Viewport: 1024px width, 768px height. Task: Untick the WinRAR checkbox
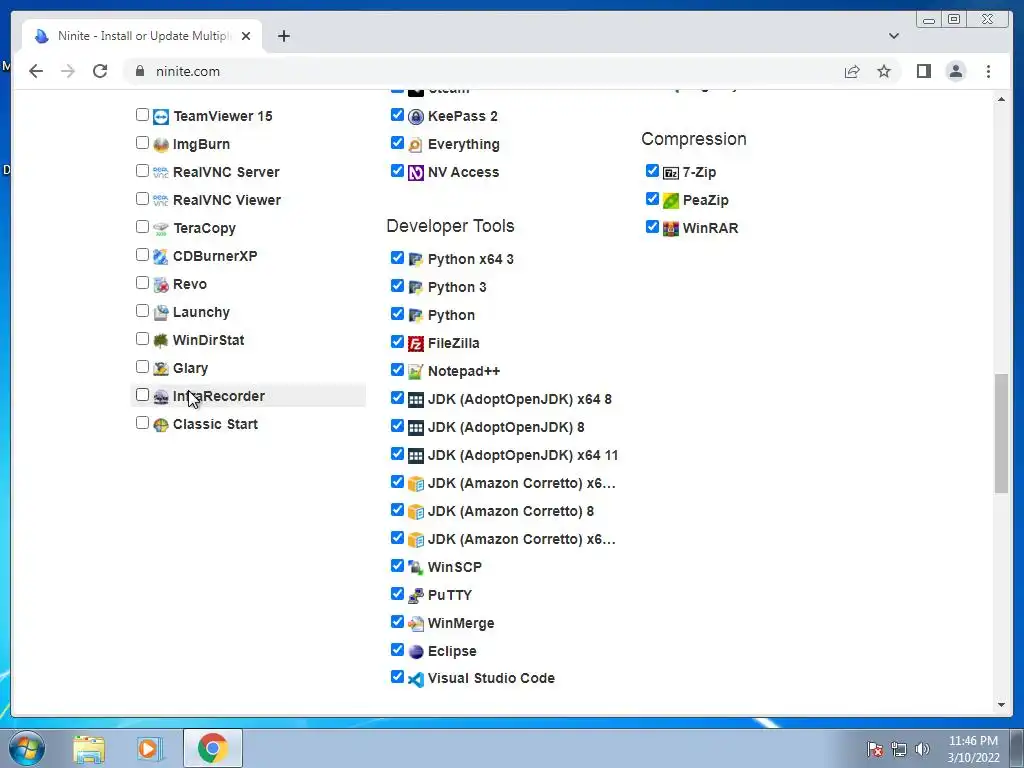point(652,227)
